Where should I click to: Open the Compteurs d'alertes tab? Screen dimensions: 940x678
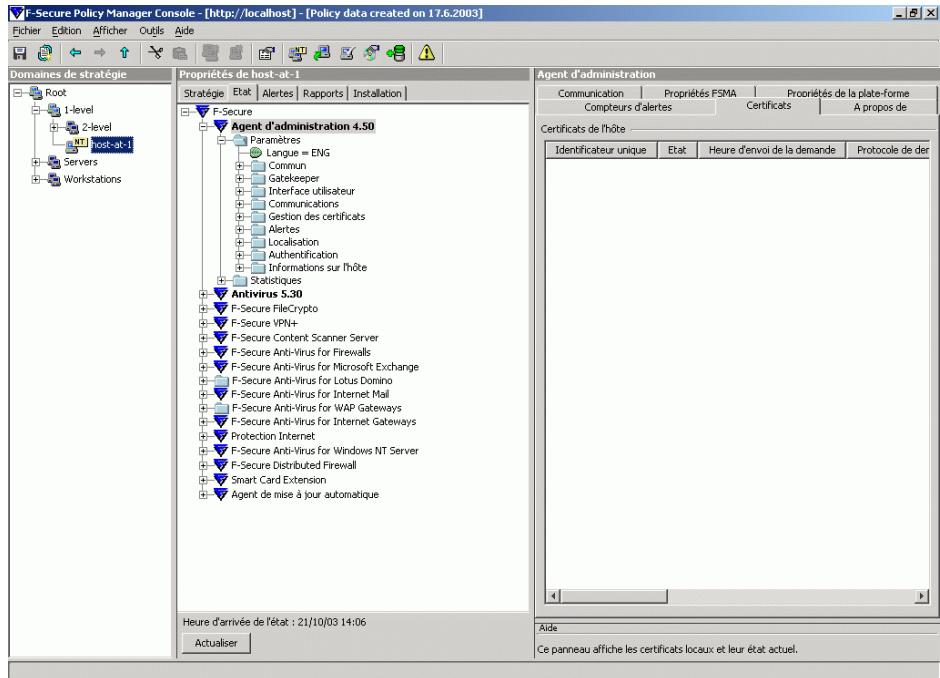click(628, 107)
